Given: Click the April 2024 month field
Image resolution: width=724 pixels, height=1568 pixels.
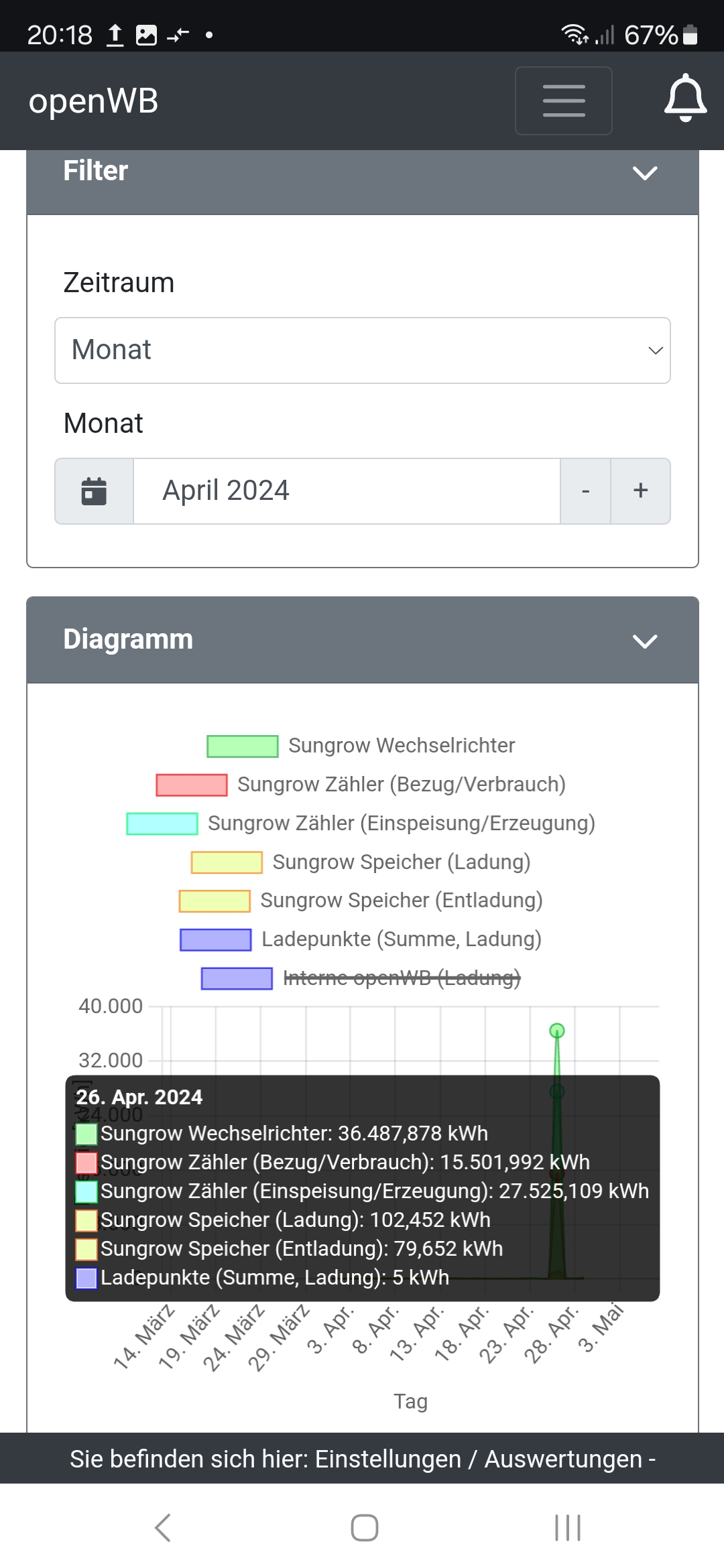Looking at the screenshot, I should (x=346, y=491).
